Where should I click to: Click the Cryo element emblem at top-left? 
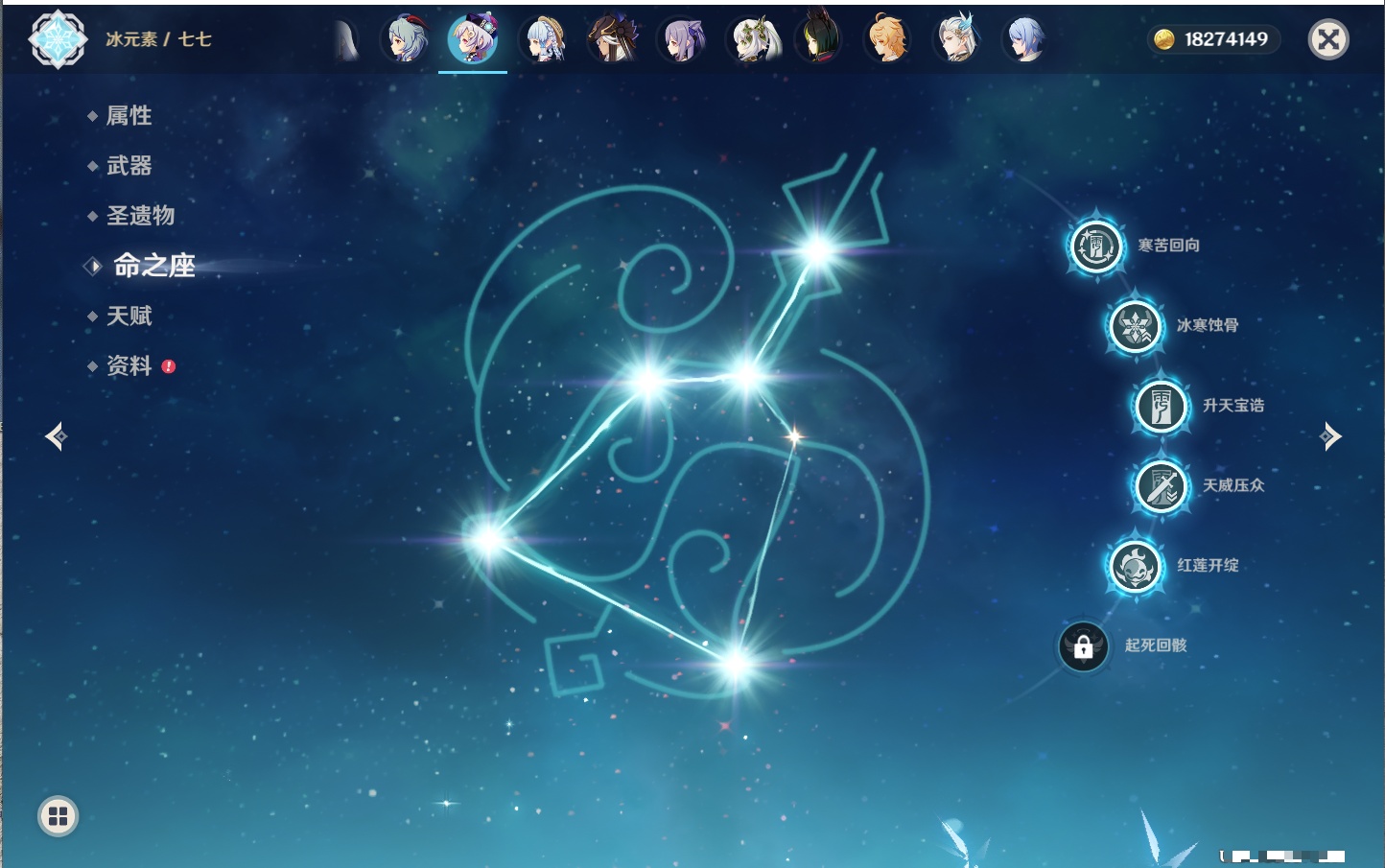[58, 39]
